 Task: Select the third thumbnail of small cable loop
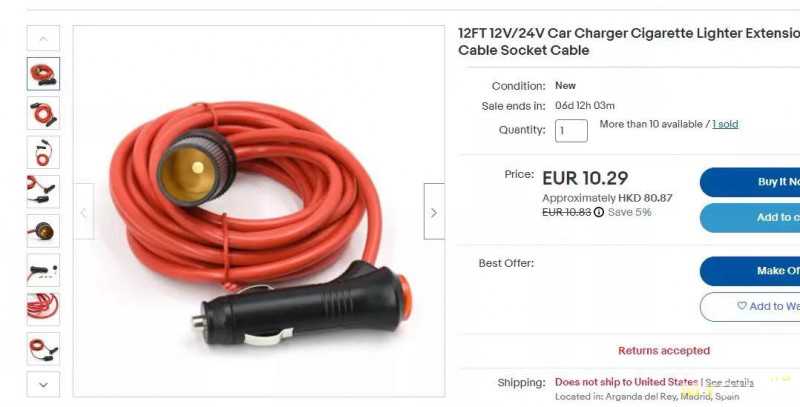point(43,152)
